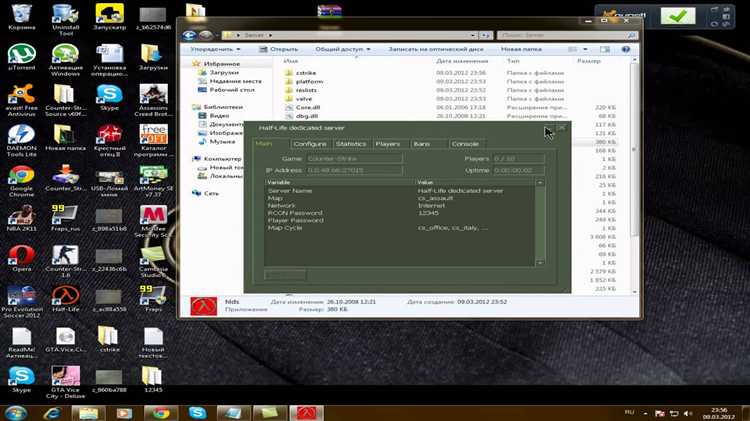
Task: Click the HLDS variable list scroll-up arrow
Action: click(x=540, y=183)
